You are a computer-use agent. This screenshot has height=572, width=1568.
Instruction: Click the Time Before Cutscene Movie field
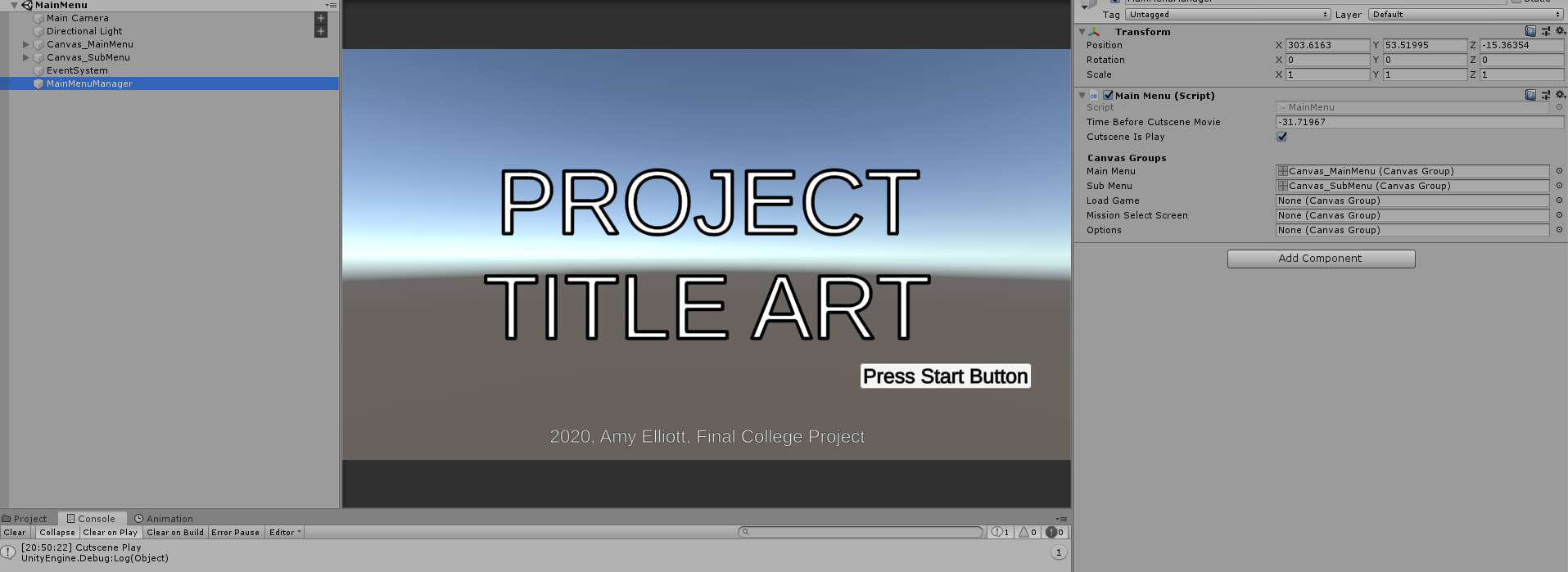coord(1418,122)
